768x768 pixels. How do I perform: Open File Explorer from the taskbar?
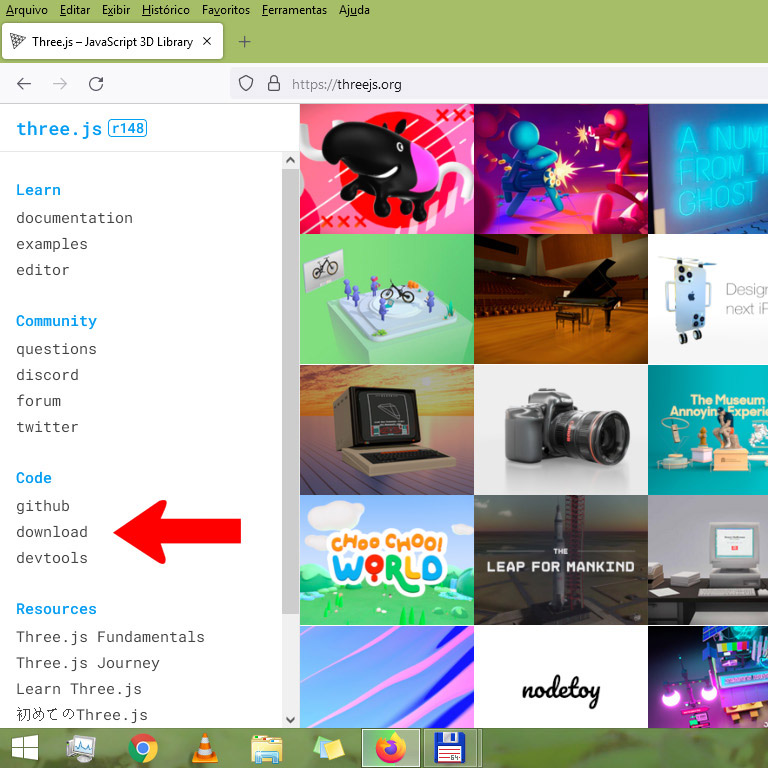[x=266, y=748]
